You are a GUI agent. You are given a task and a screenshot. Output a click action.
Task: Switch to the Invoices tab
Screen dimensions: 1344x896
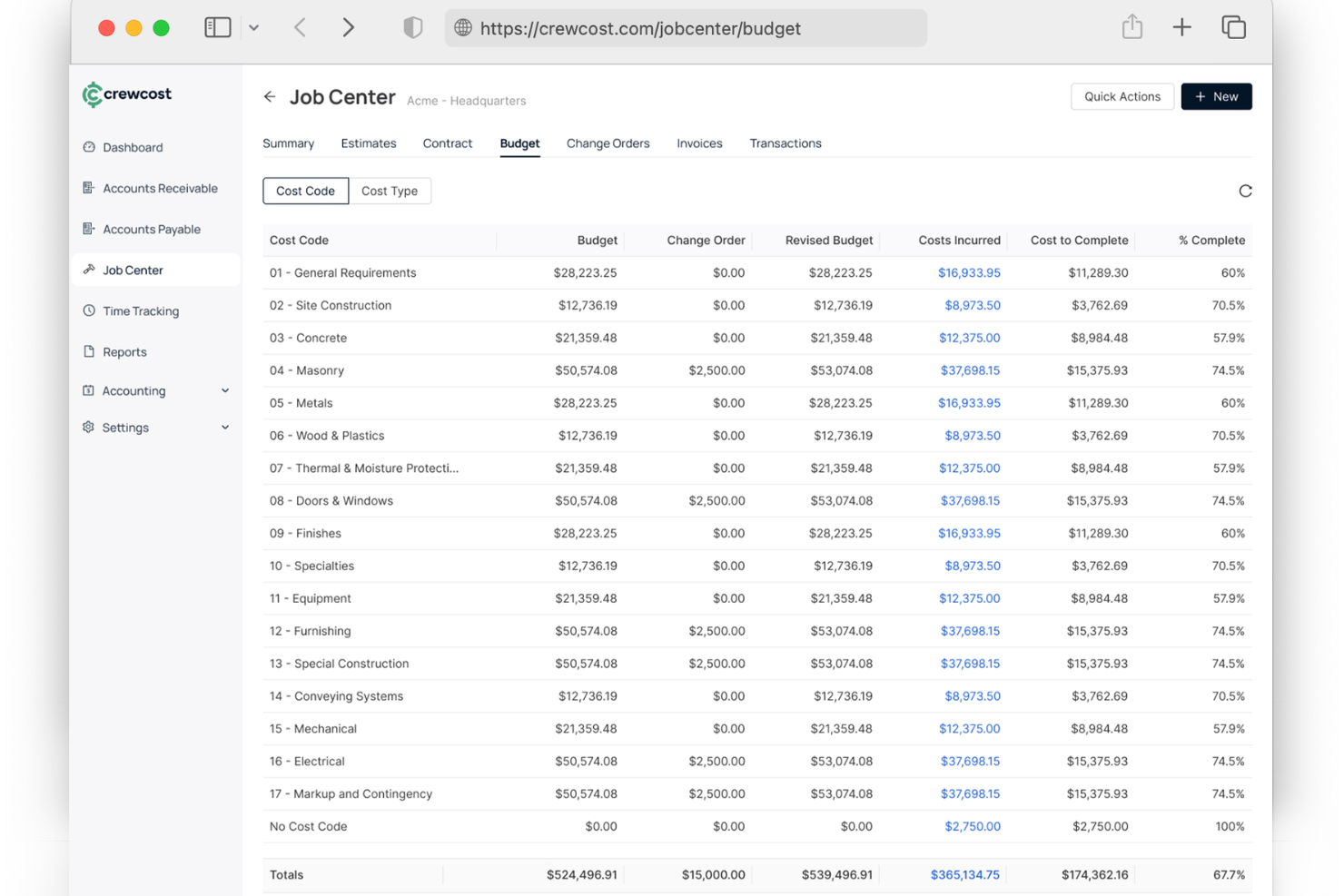698,143
